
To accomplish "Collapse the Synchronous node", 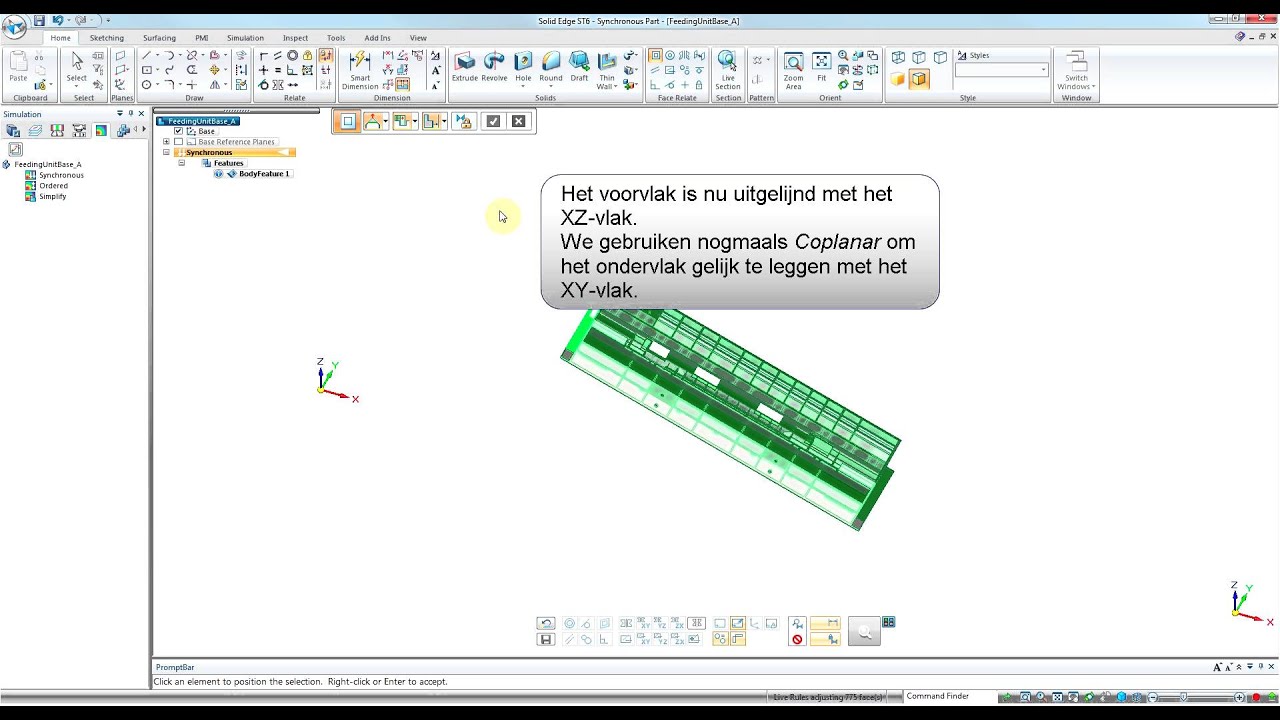I will [166, 153].
